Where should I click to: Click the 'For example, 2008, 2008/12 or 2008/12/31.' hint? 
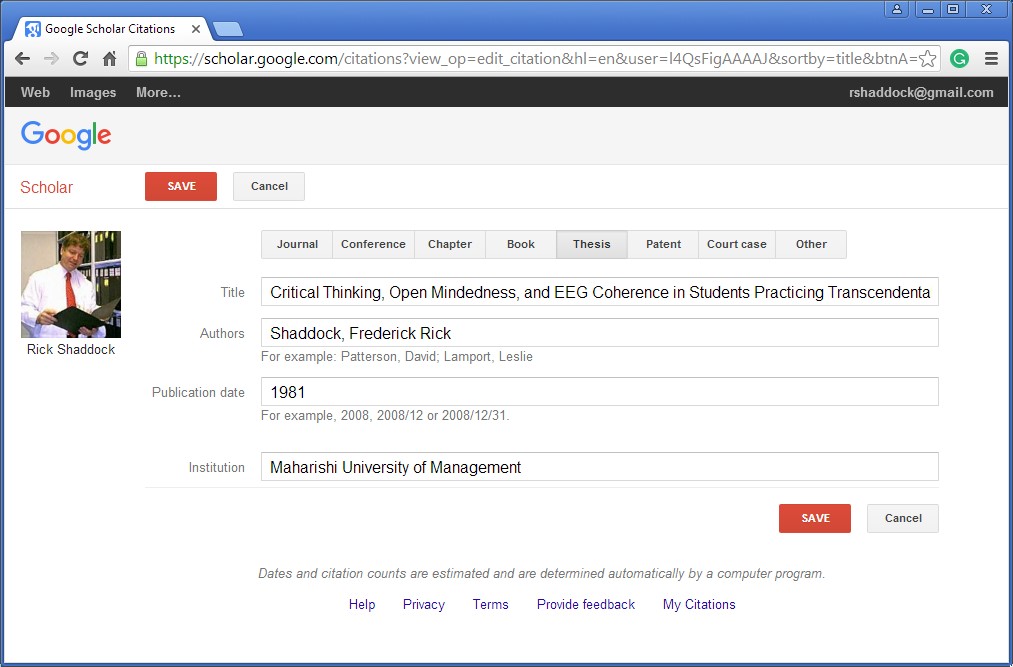[x=385, y=416]
